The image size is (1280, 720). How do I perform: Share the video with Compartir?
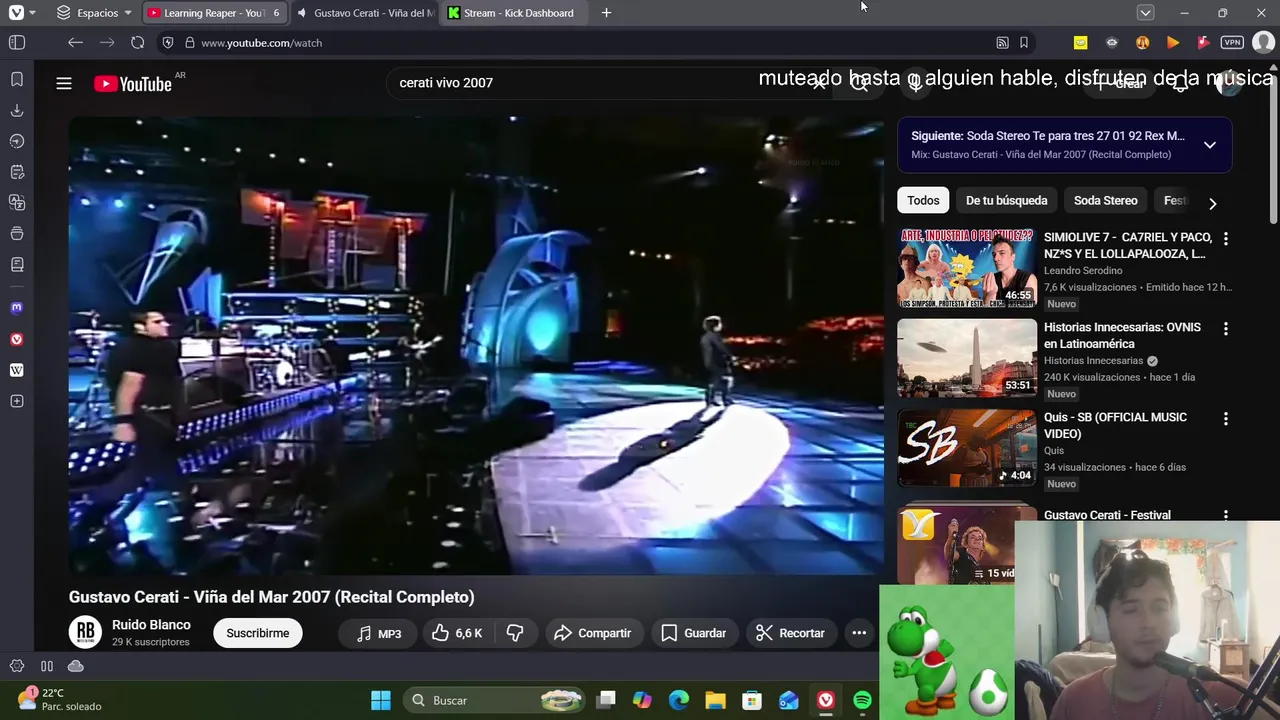tap(593, 633)
